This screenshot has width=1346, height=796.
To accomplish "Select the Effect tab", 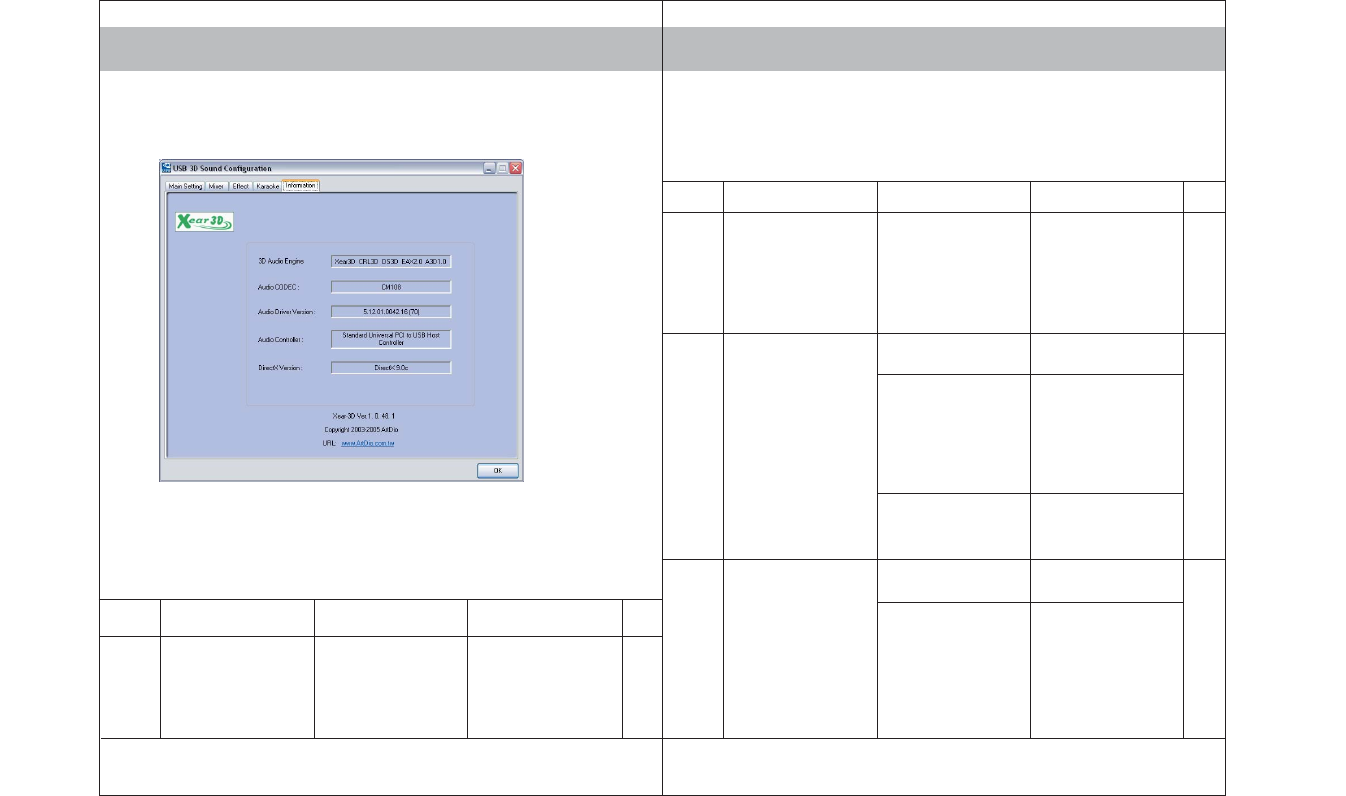I will click(241, 186).
